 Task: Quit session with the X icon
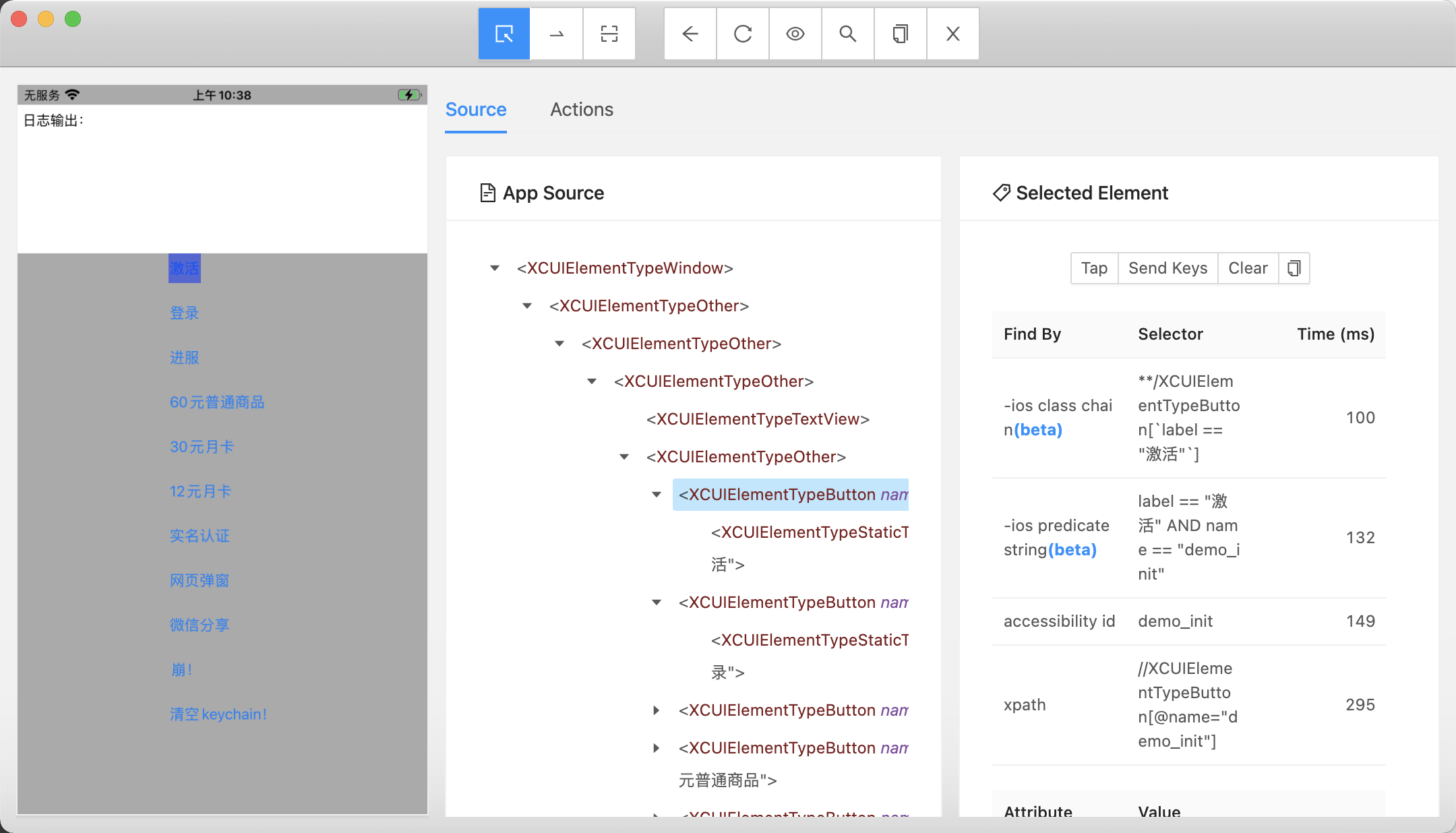[952, 34]
